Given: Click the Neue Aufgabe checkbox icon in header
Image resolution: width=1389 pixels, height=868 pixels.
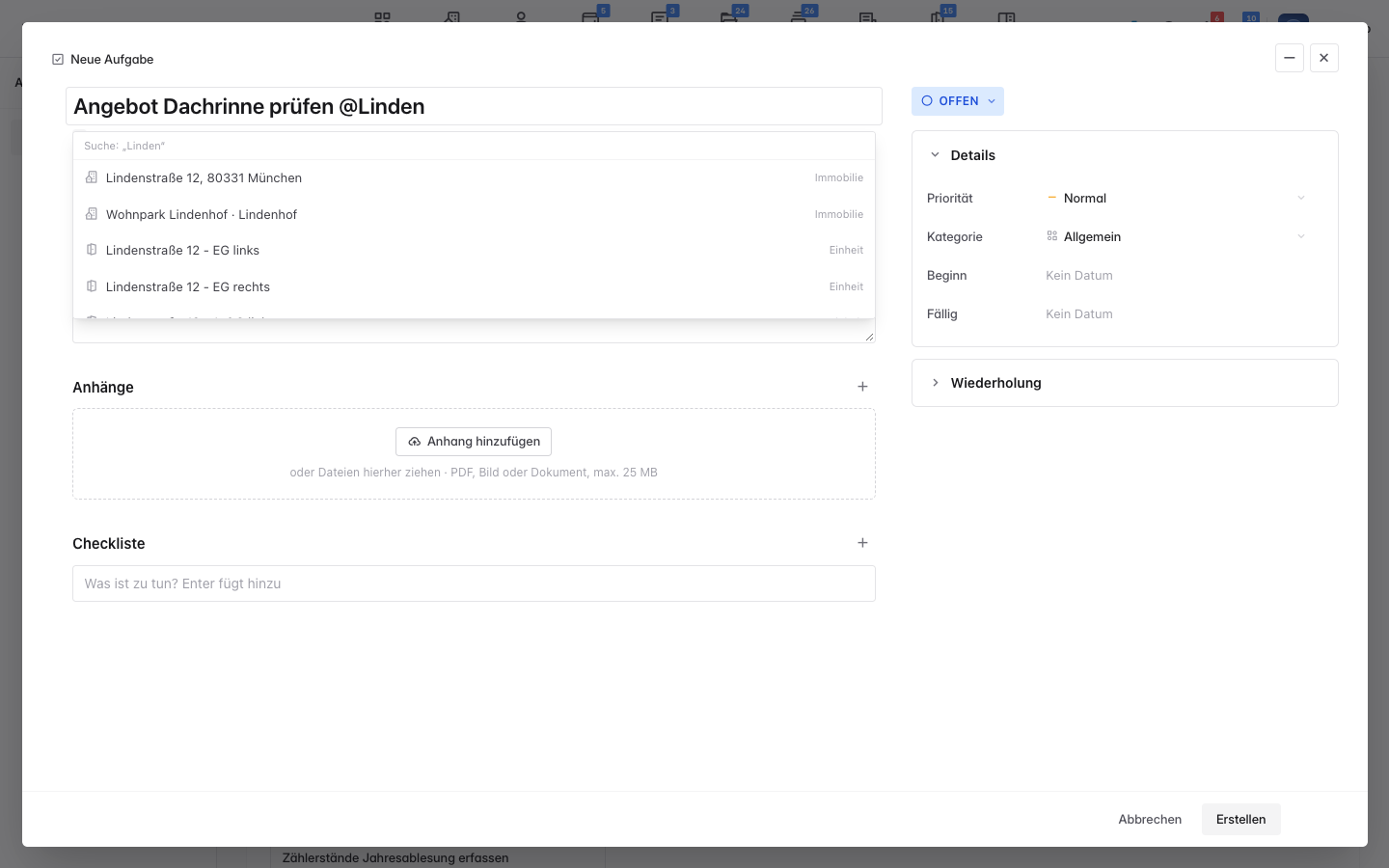Looking at the screenshot, I should click(x=58, y=59).
